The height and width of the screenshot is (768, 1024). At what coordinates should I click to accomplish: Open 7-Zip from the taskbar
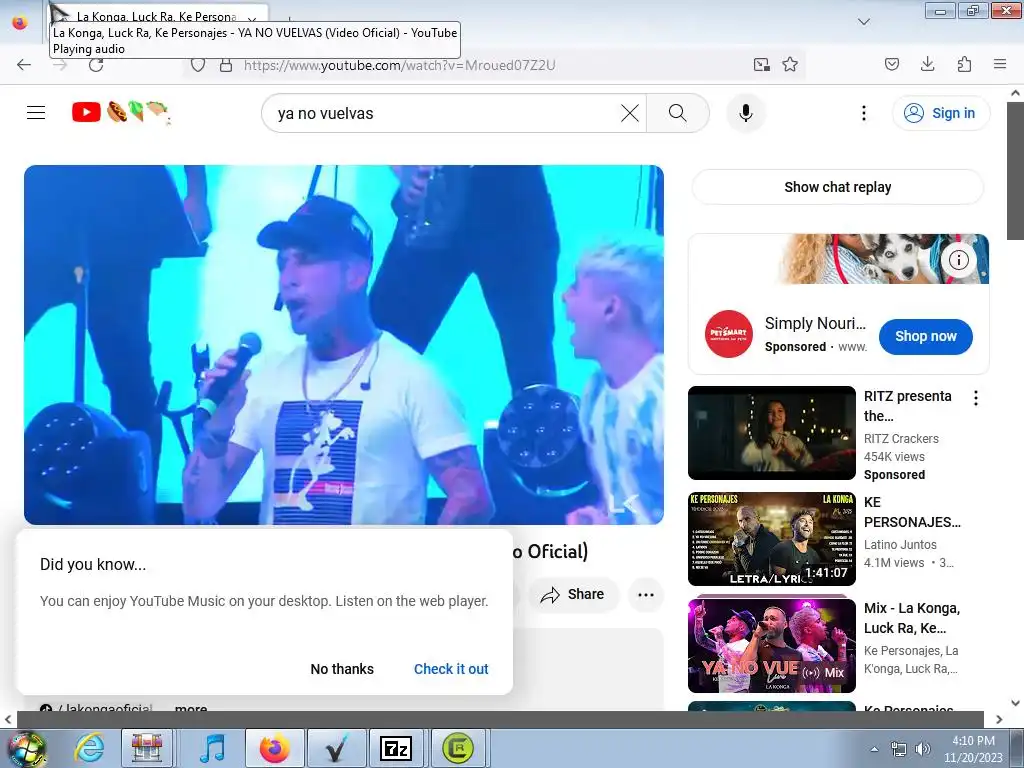click(396, 748)
